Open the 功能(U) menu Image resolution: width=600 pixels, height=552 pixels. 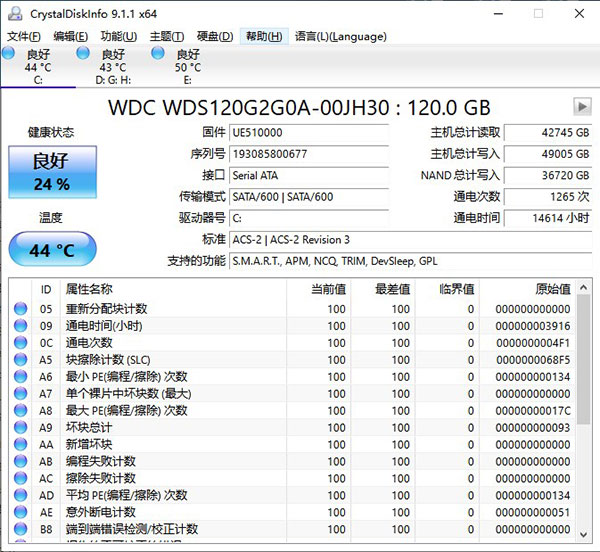pos(120,36)
